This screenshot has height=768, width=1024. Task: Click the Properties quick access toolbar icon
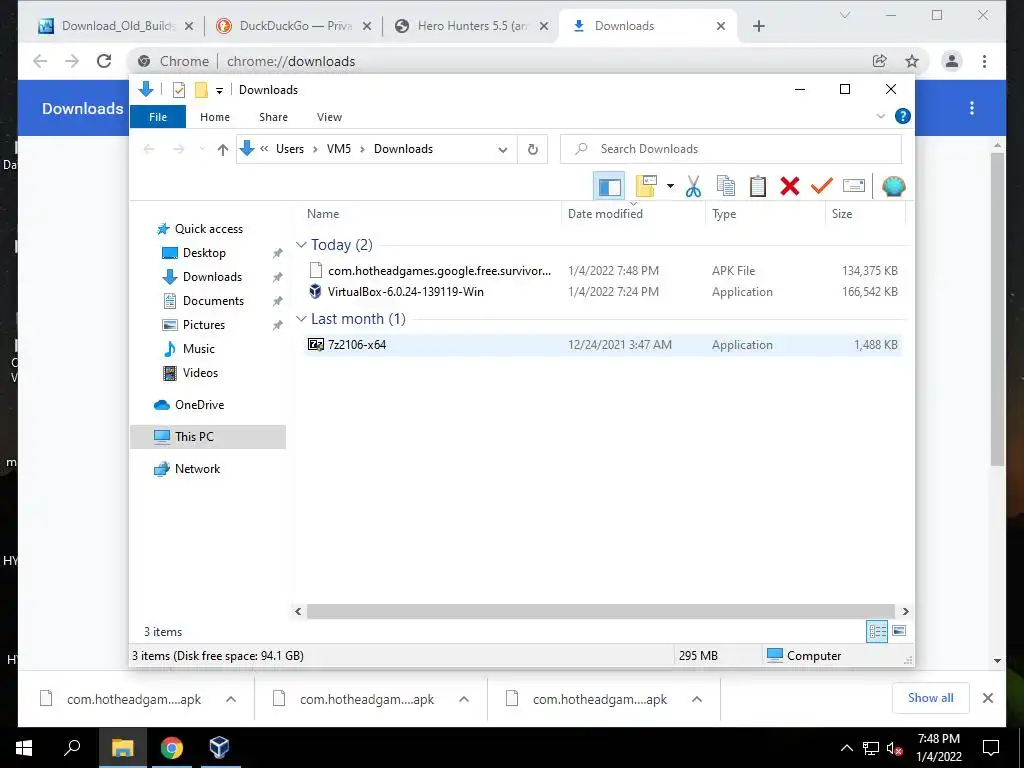[x=178, y=90]
